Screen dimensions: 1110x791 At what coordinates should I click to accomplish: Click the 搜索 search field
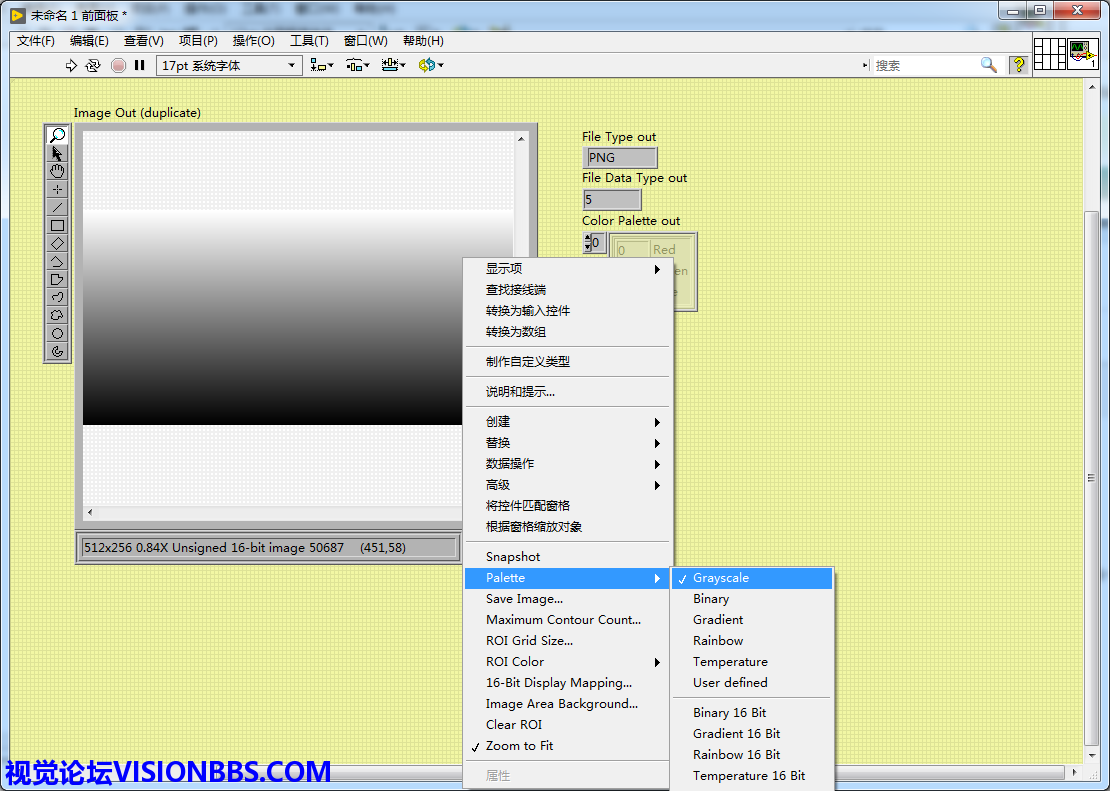pos(925,65)
